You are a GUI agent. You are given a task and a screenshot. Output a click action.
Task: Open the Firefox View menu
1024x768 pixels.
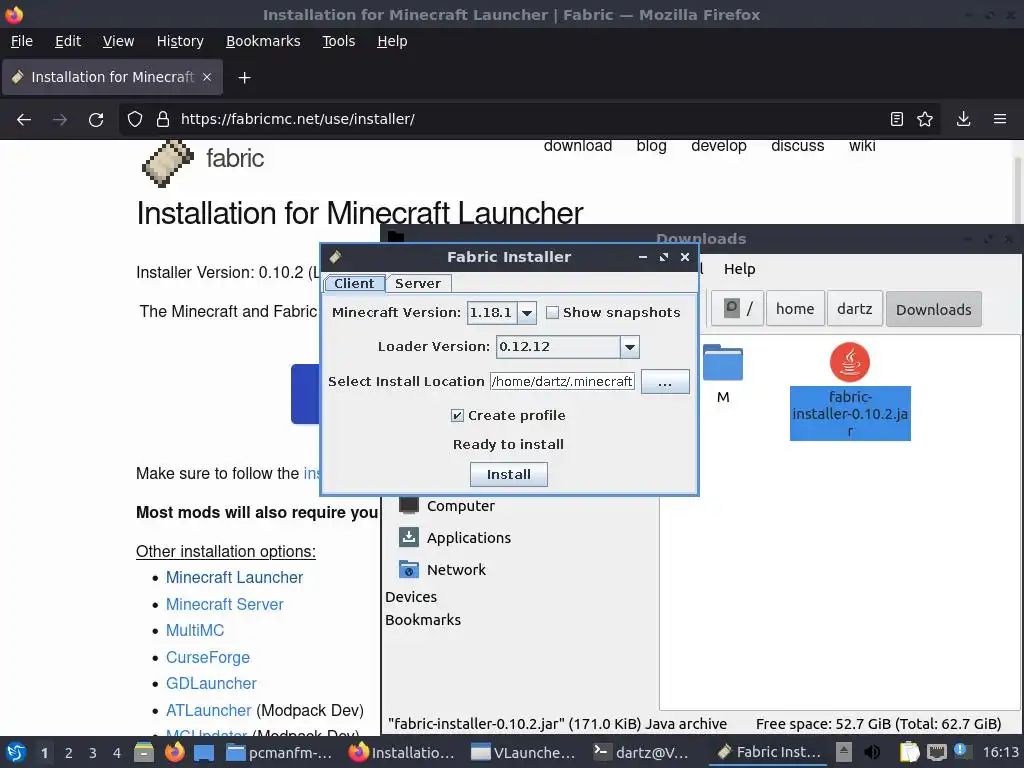(118, 41)
